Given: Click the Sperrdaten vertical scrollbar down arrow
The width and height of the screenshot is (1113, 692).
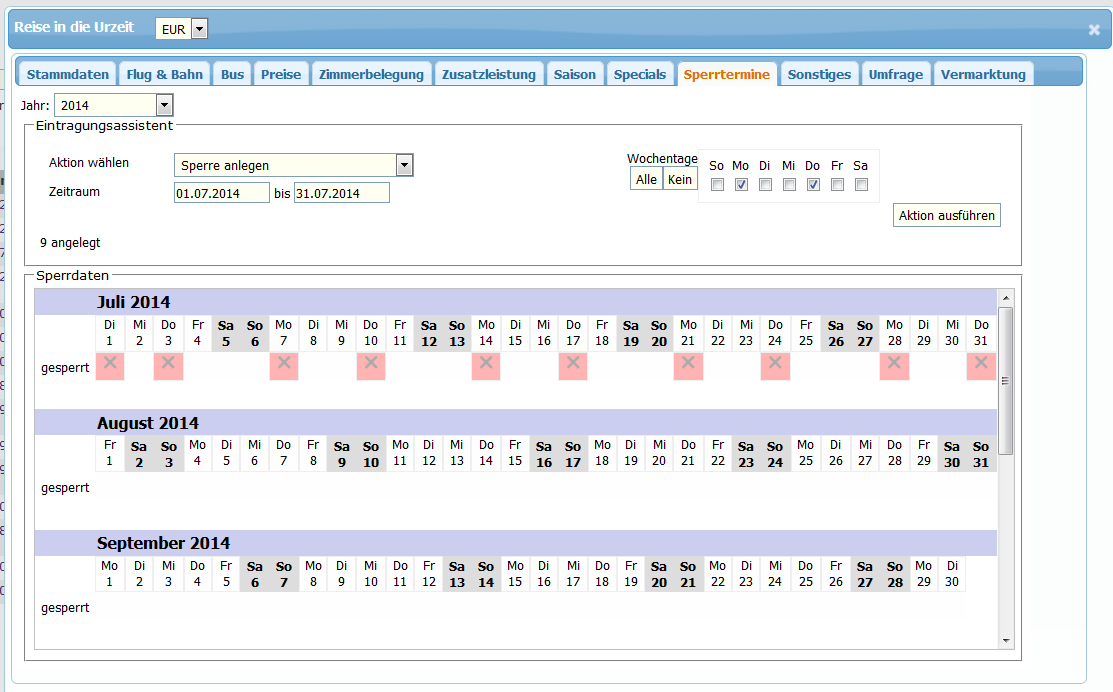Looking at the screenshot, I should tap(1006, 640).
